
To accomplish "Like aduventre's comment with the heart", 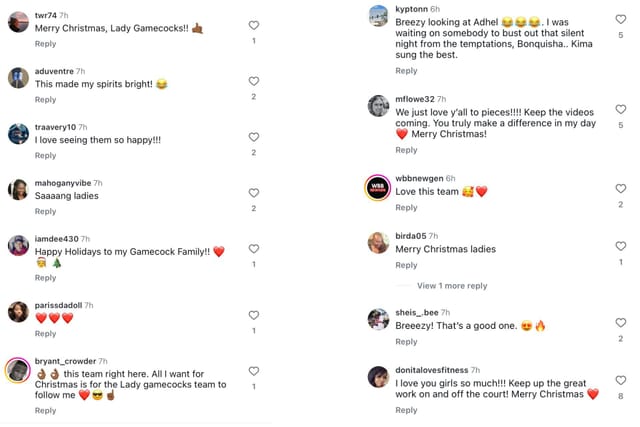I will click(x=253, y=81).
